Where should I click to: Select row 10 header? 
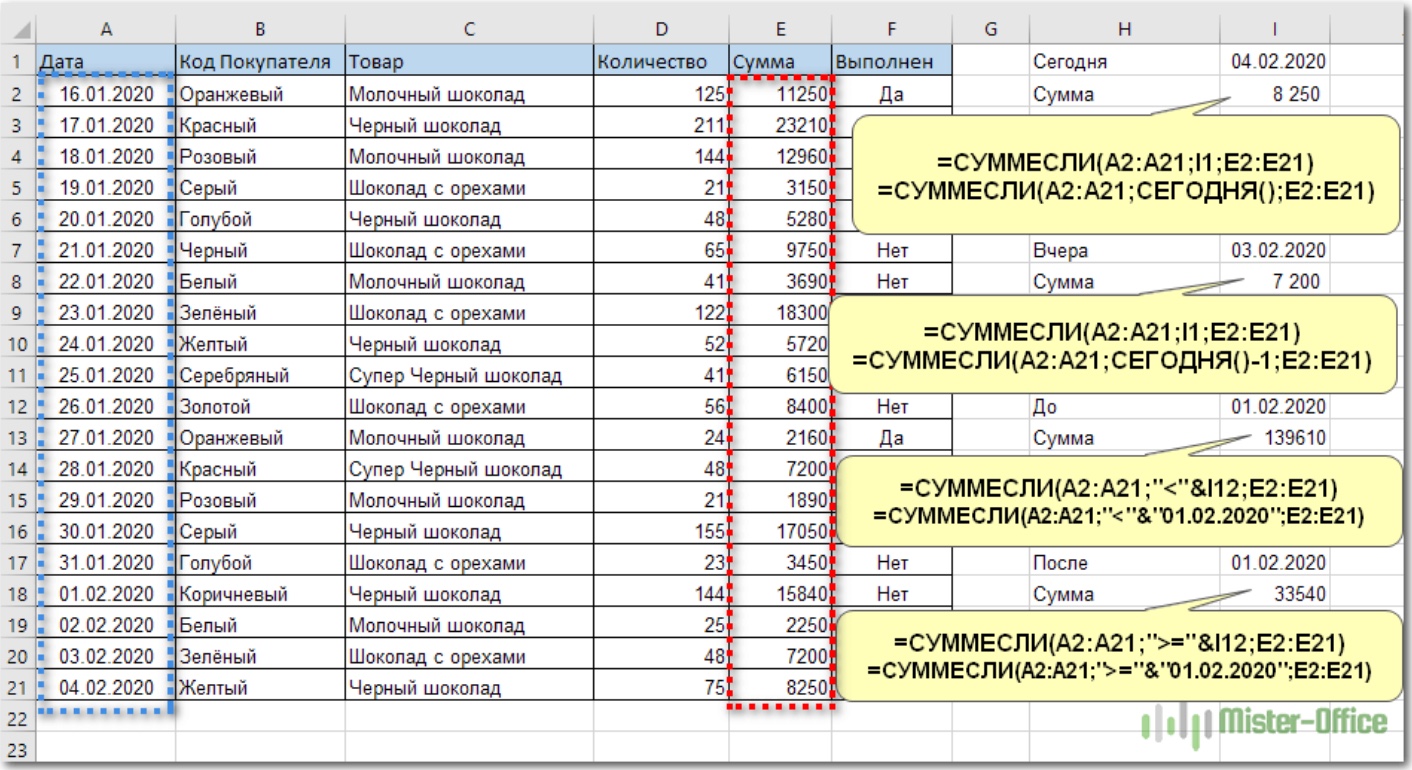(18, 344)
